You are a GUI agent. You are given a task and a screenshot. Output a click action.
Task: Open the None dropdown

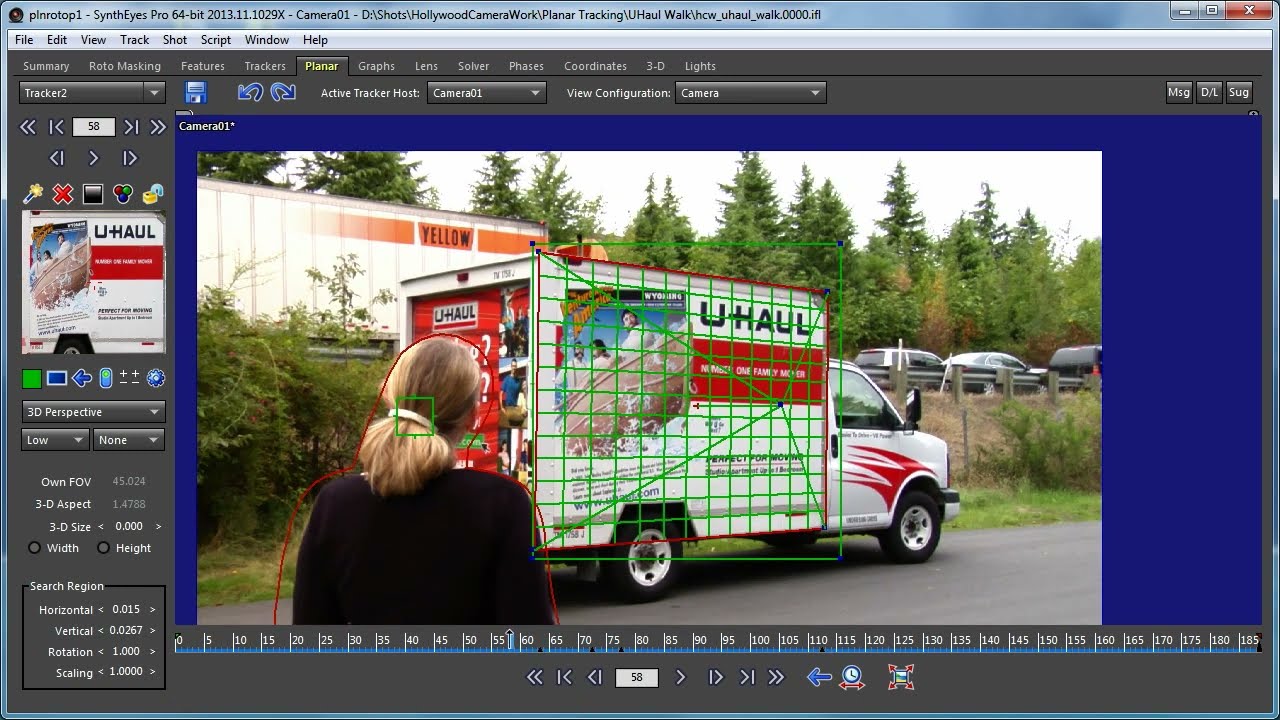tap(129, 440)
